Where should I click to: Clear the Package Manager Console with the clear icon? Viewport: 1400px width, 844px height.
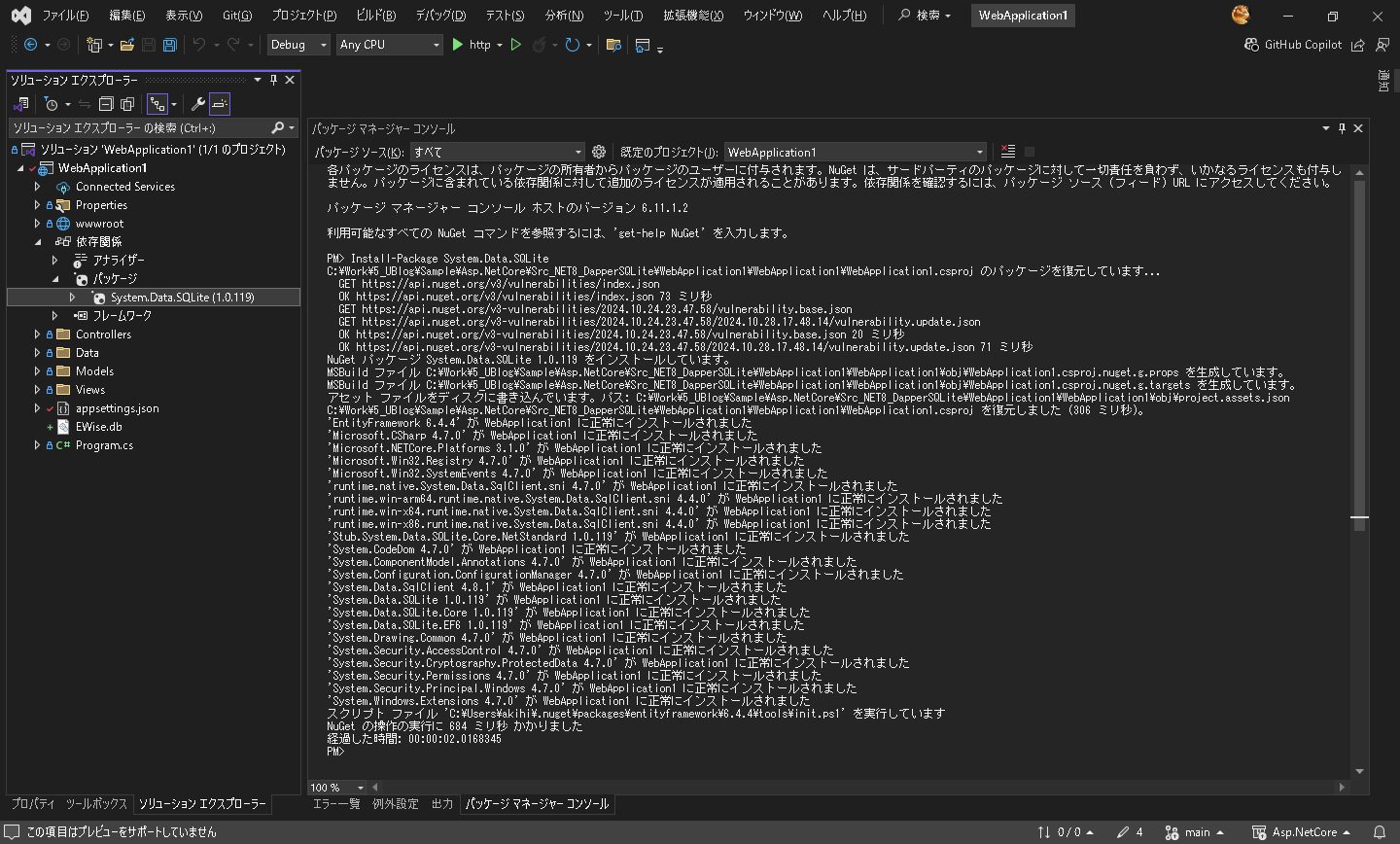point(1008,151)
